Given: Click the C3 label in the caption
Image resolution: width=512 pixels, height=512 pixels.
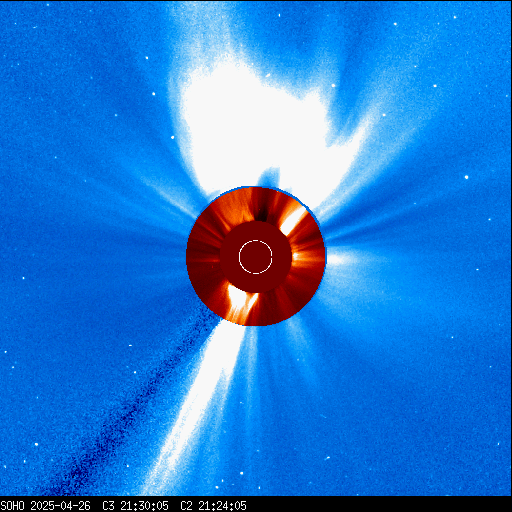Looking at the screenshot, I should coord(108,506).
